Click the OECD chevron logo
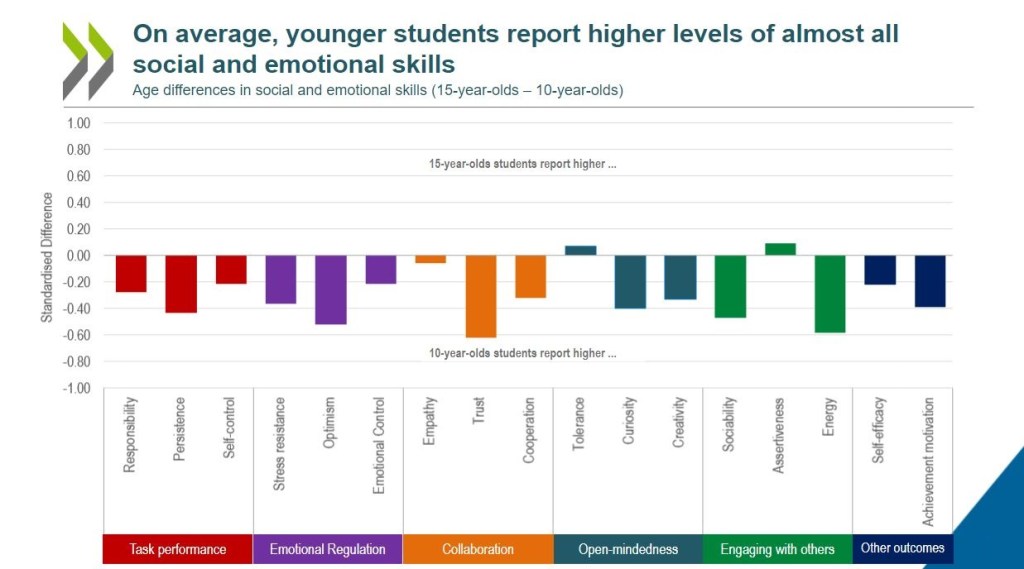This screenshot has height=569, width=1024. pyautogui.click(x=88, y=61)
